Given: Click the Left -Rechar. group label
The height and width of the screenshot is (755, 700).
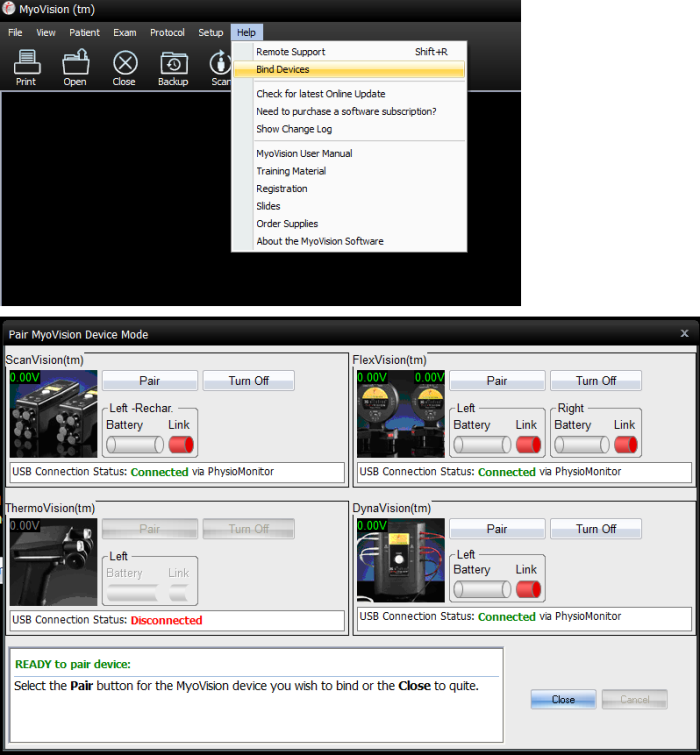Looking at the screenshot, I should 141,408.
